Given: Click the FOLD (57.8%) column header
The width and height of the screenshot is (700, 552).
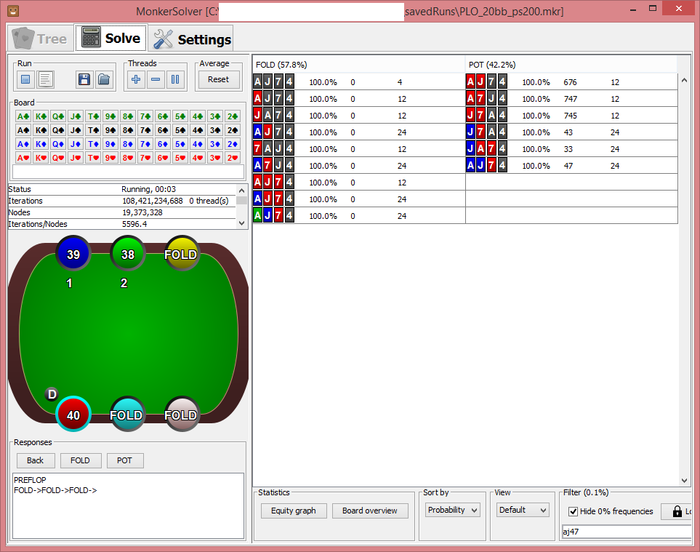Looking at the screenshot, I should coord(358,65).
